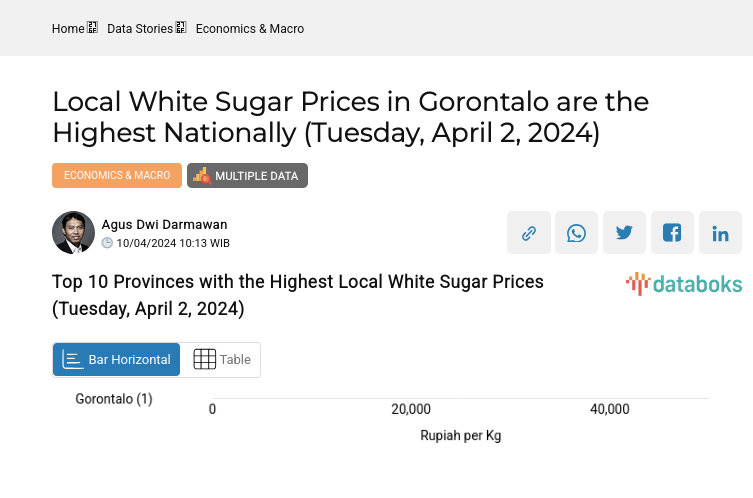Image resolution: width=753 pixels, height=498 pixels.
Task: Click the orange Economics & Macro tag
Action: [x=117, y=176]
